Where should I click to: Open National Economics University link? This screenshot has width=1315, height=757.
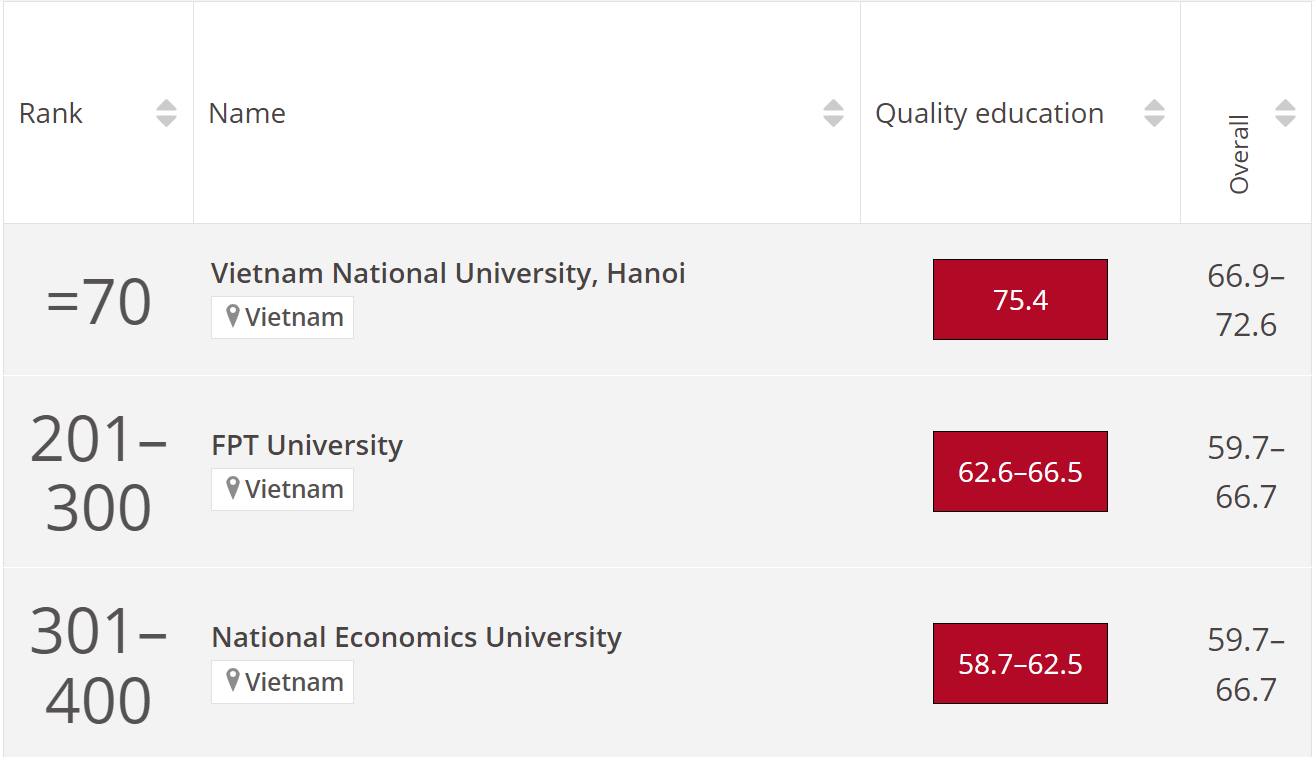click(x=416, y=637)
